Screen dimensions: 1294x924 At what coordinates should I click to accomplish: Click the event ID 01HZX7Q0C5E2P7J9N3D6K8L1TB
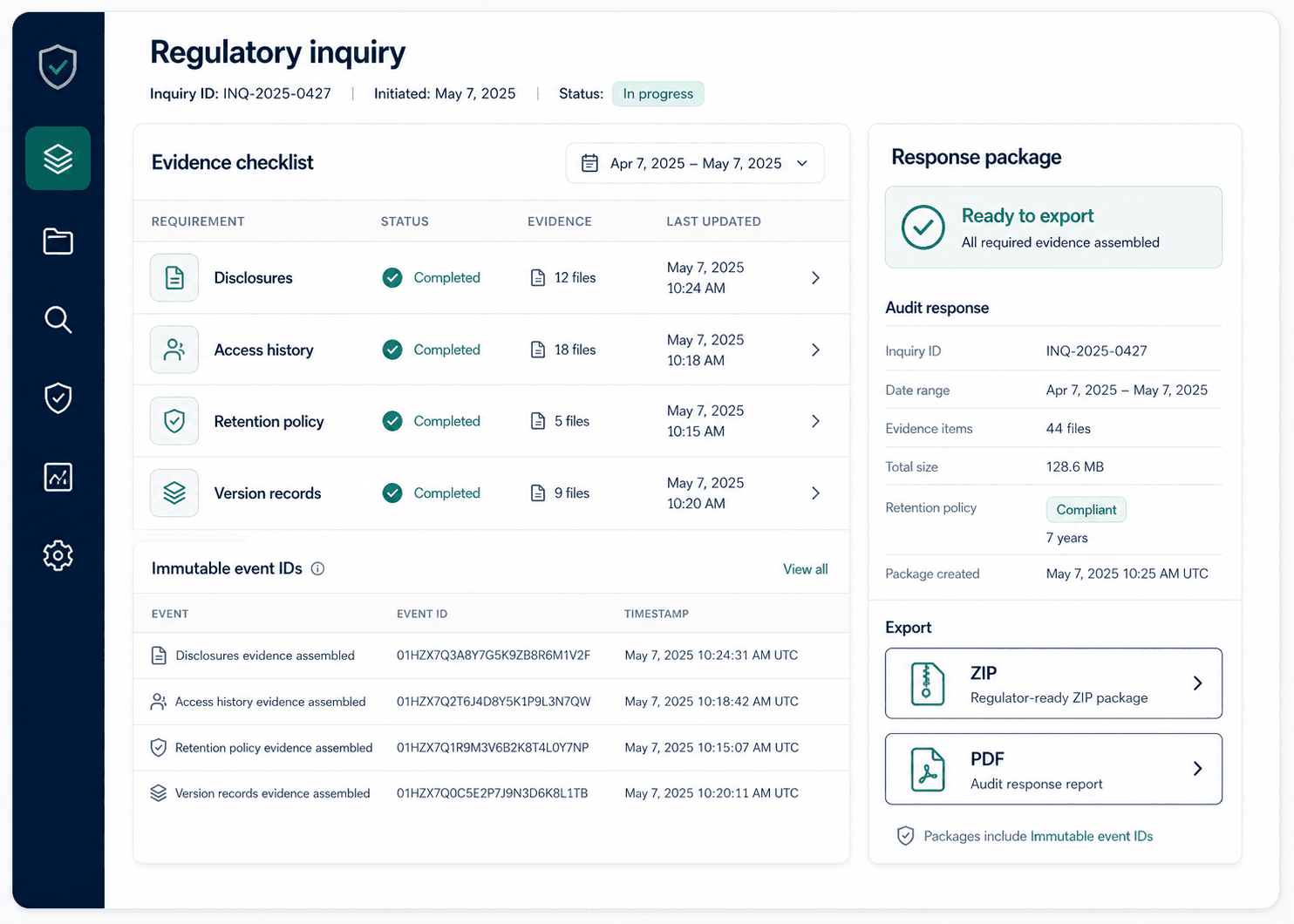[x=492, y=793]
